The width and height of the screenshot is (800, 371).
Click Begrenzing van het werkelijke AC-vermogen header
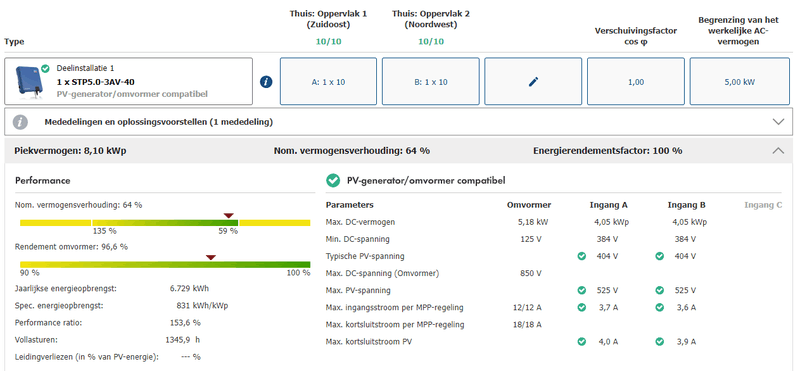tap(739, 31)
